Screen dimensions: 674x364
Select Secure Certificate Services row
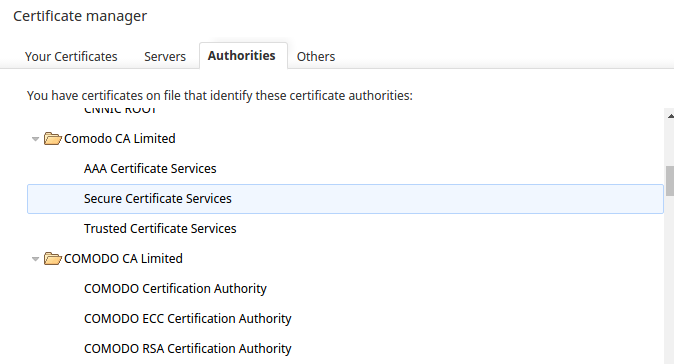[x=345, y=199]
